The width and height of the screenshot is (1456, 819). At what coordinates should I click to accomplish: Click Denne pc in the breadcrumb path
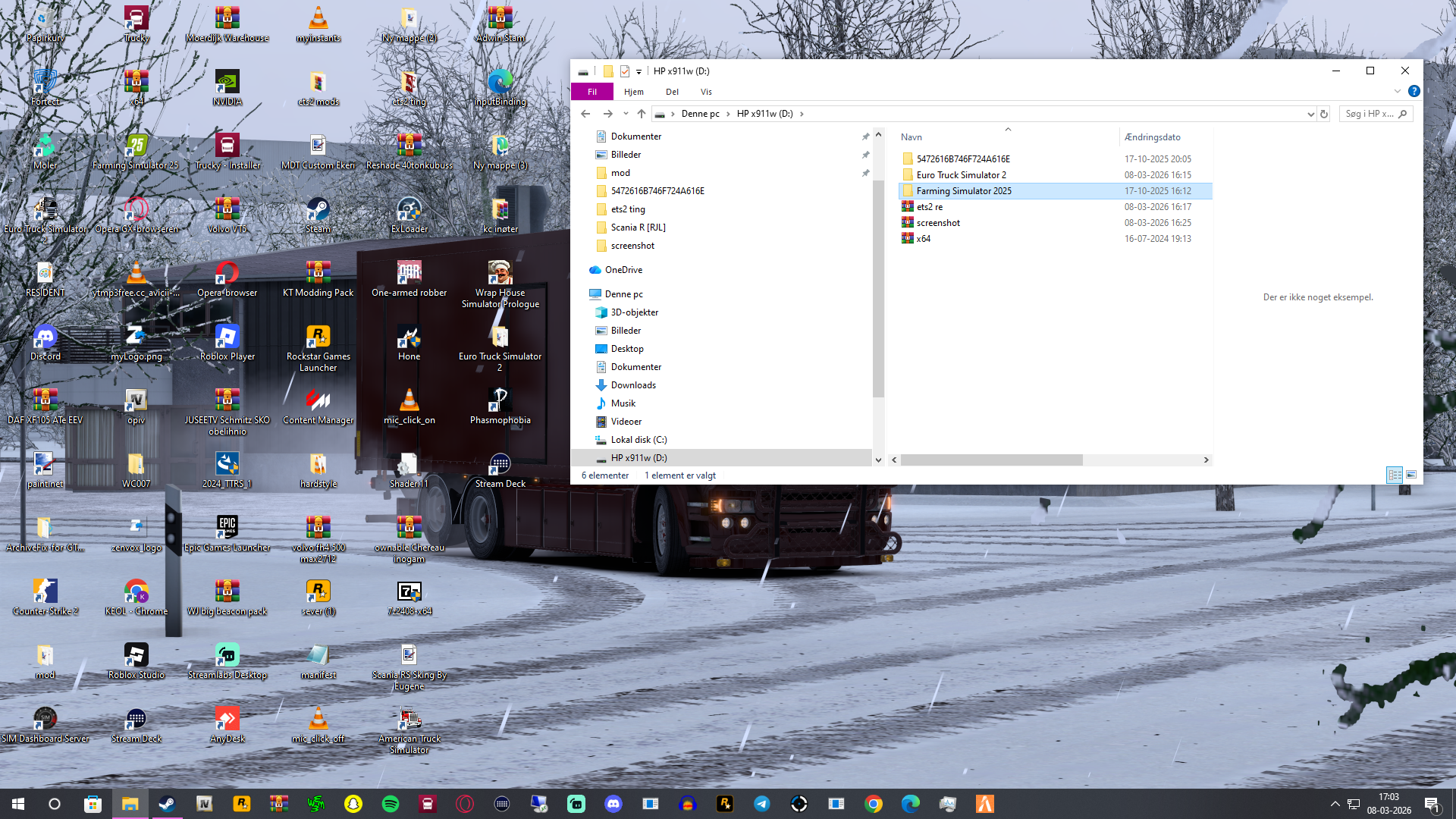click(x=700, y=114)
